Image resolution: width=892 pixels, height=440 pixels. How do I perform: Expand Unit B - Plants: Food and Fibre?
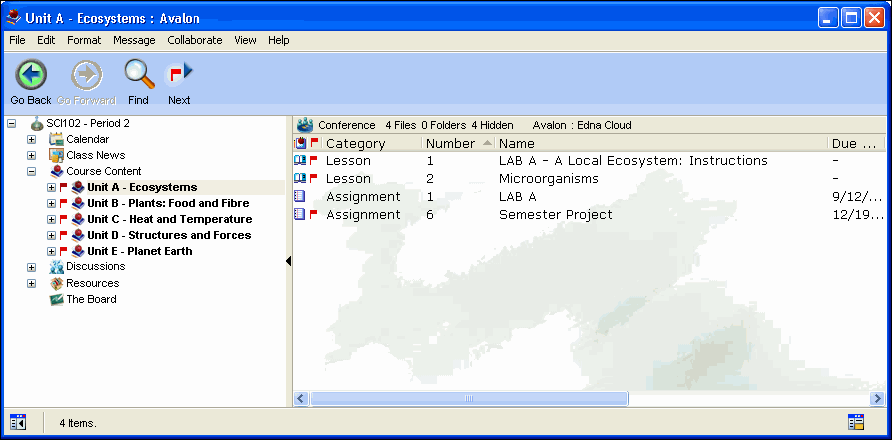point(51,203)
